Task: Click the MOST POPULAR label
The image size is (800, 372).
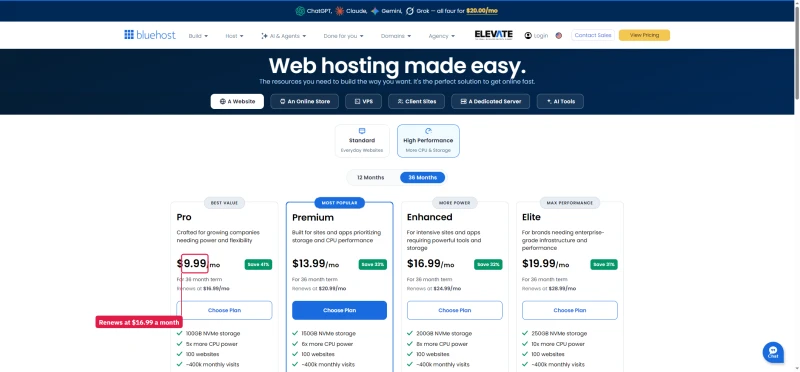Action: tap(340, 203)
